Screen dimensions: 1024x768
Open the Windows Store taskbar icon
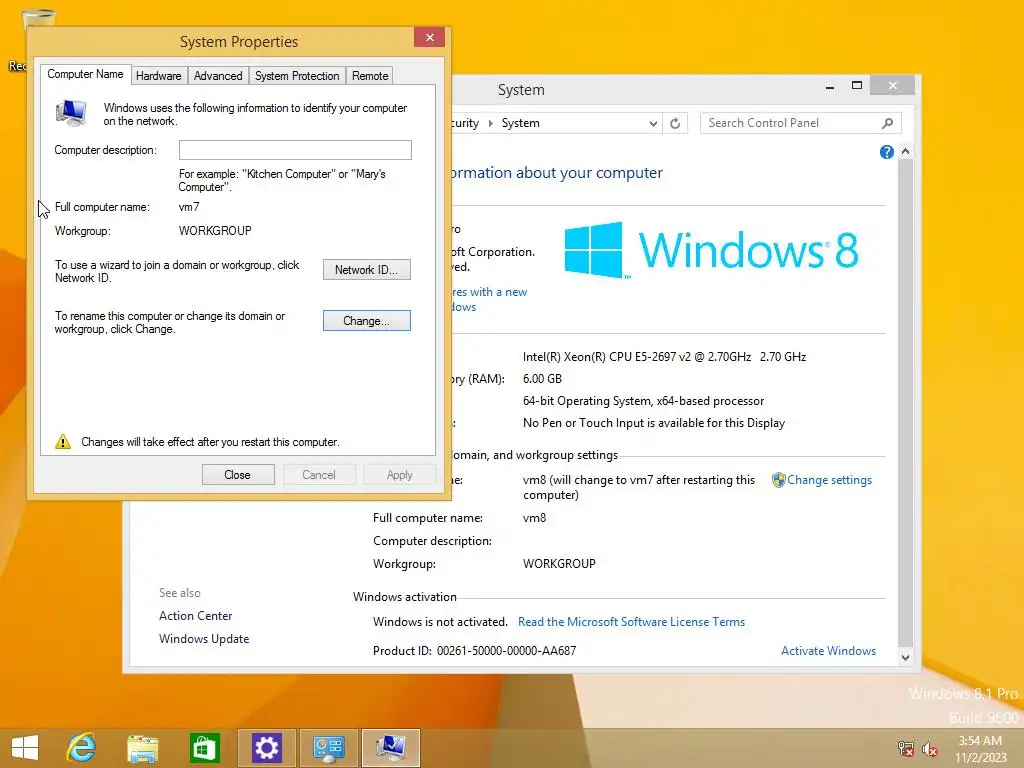[x=204, y=748]
